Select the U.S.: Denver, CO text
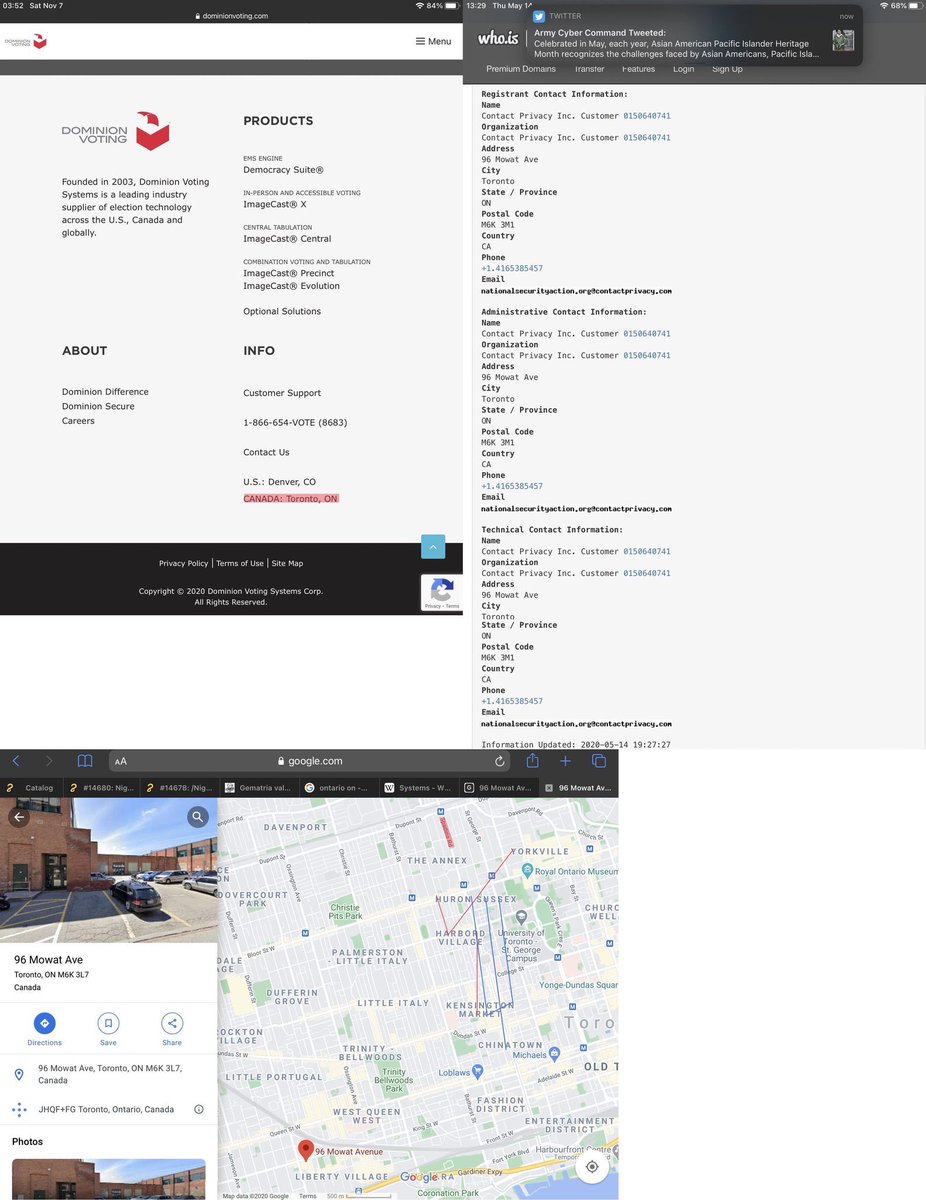Viewport: 926px width, 1200px height. click(279, 482)
